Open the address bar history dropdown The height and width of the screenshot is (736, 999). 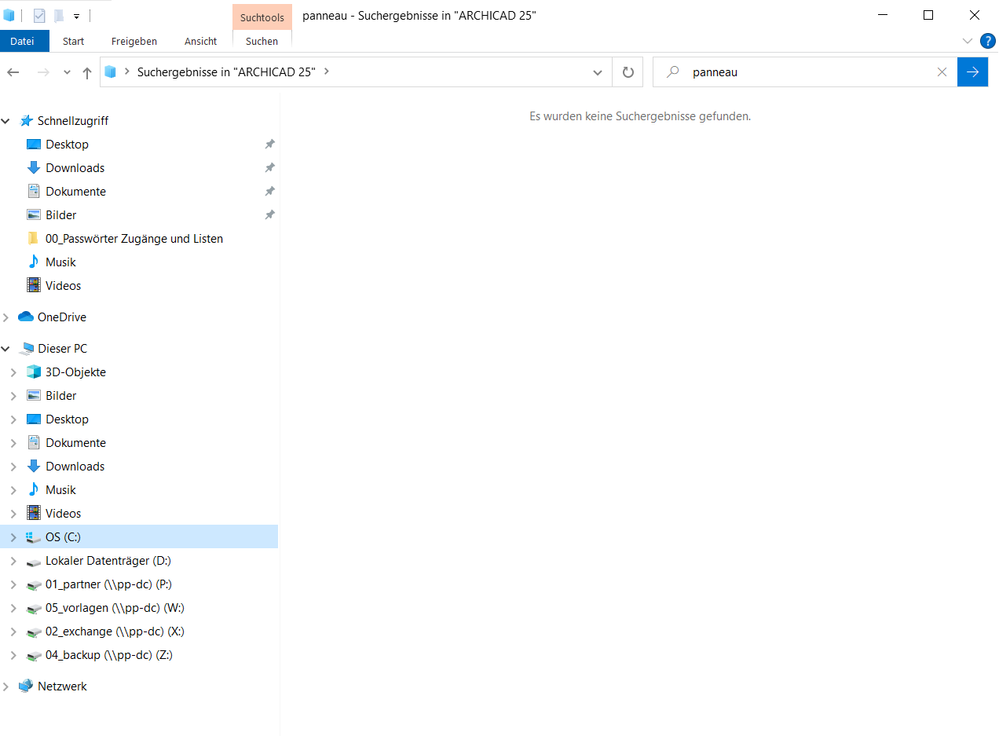point(598,72)
